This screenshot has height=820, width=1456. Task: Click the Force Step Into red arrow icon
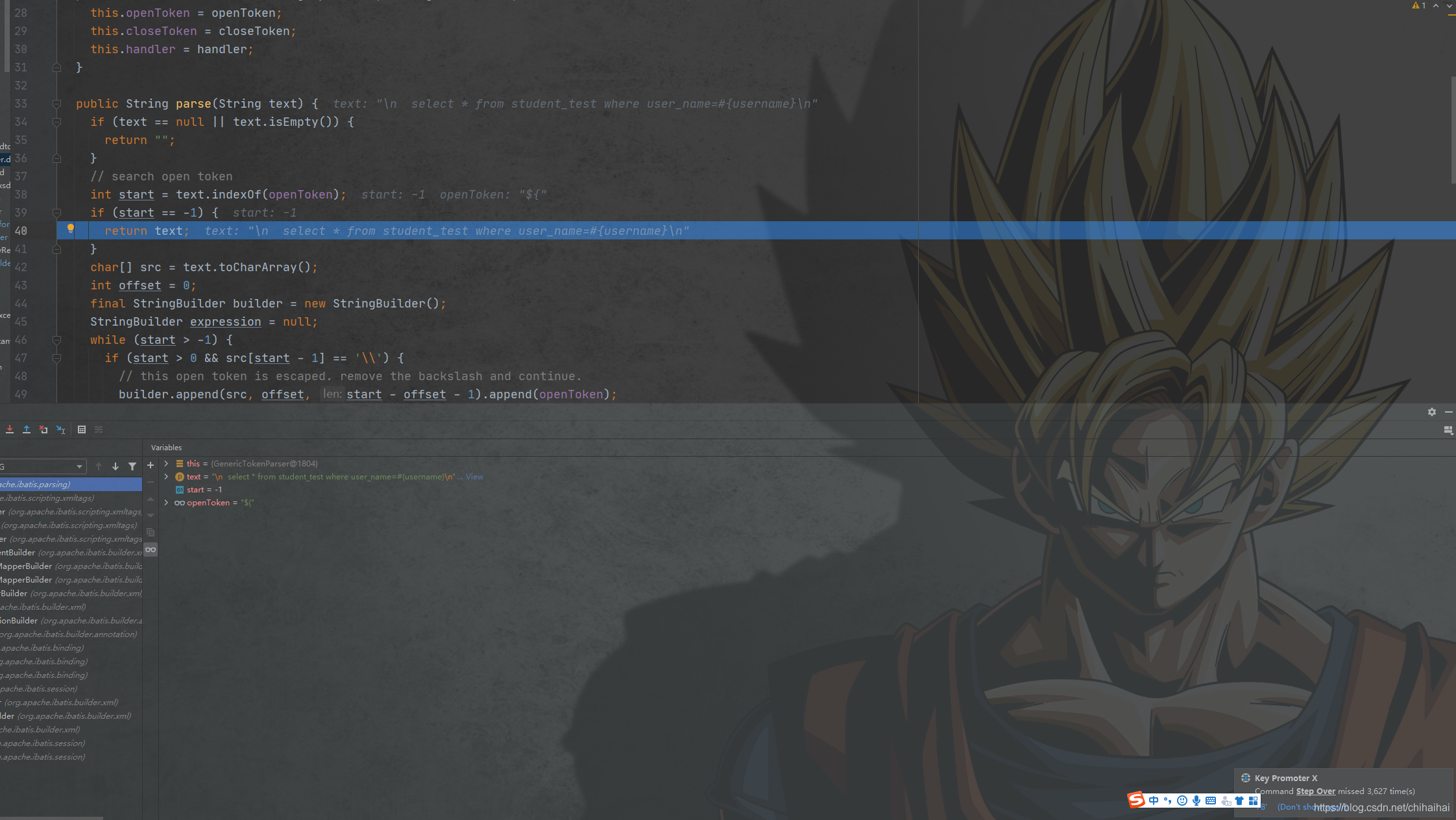(x=10, y=429)
